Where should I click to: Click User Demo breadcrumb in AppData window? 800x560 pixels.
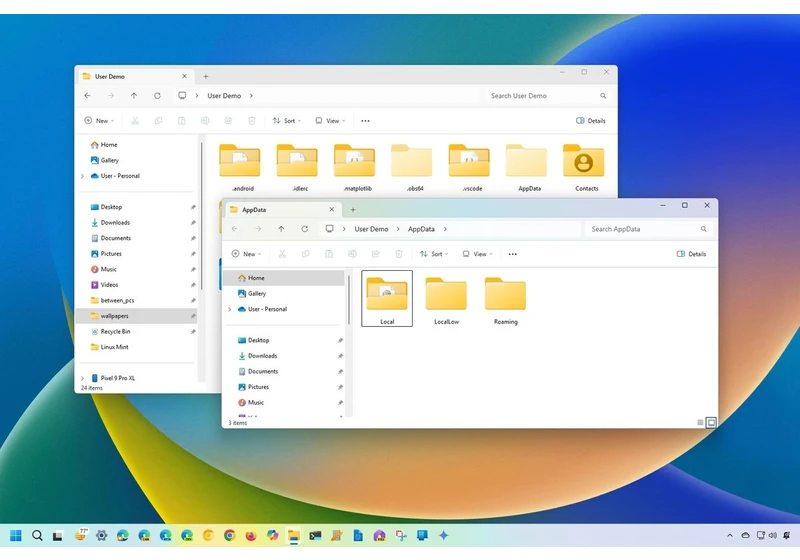point(371,229)
